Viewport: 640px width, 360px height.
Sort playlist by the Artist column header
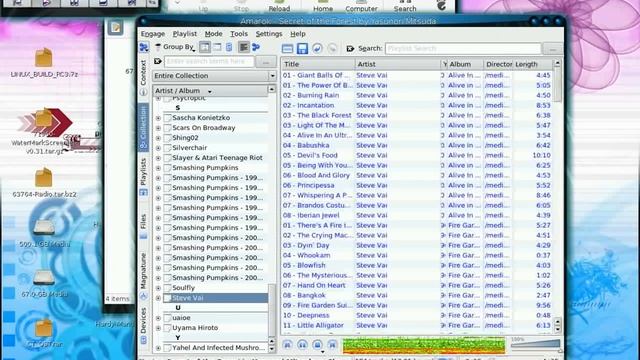tap(397, 64)
